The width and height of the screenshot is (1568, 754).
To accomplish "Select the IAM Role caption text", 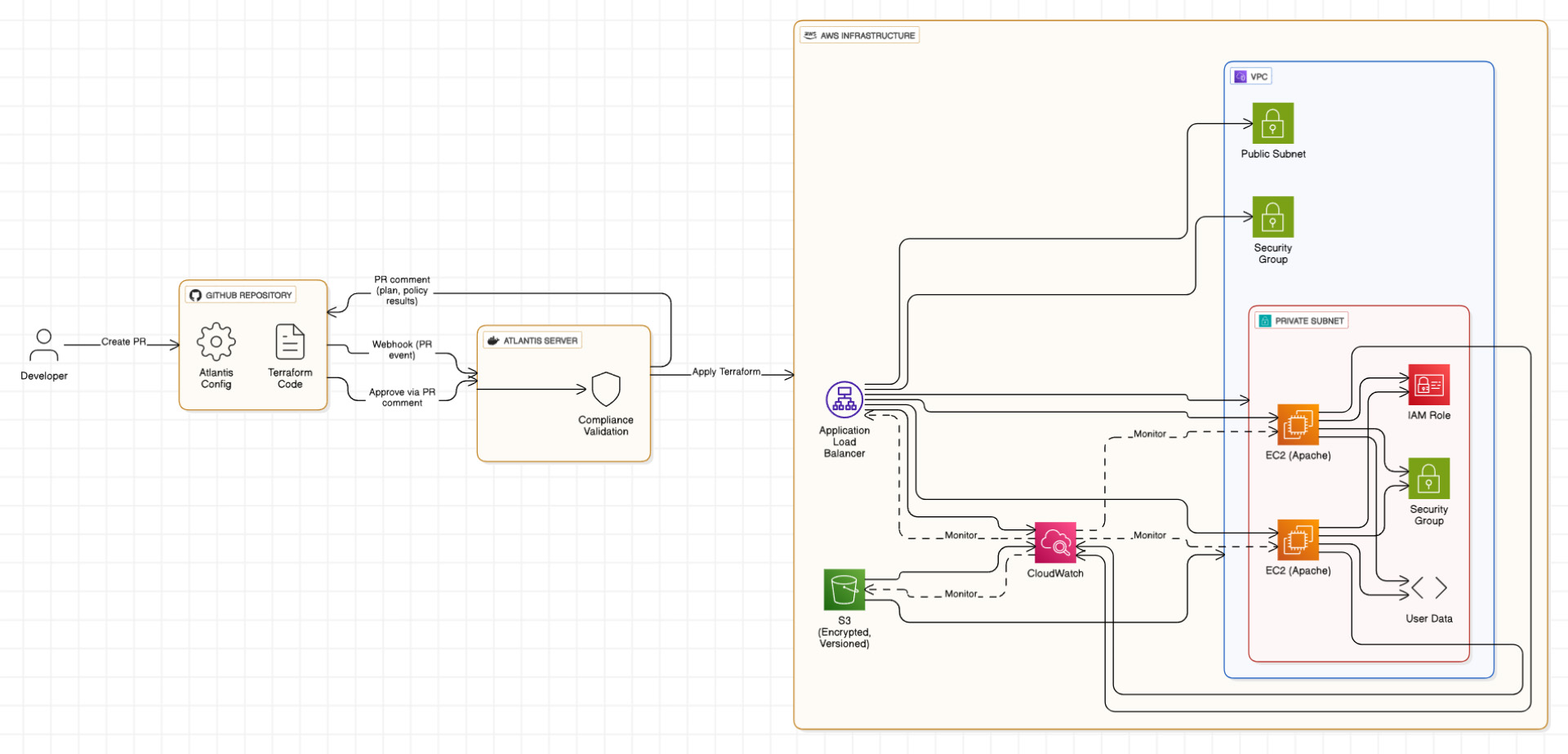I will pyautogui.click(x=1429, y=415).
